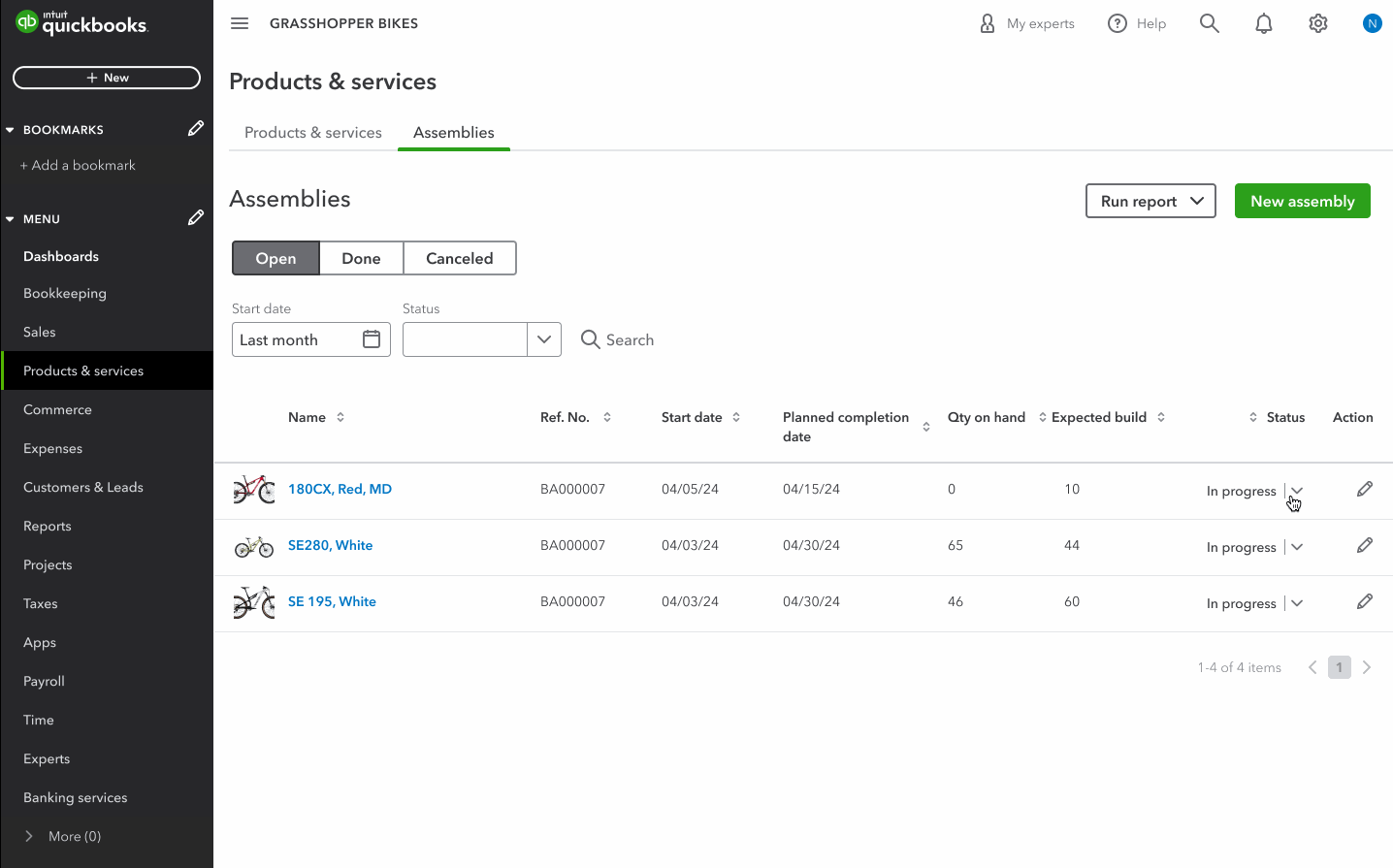Screen dimensions: 1393x868
Task: Sort by Expected build column
Action: tap(1161, 417)
